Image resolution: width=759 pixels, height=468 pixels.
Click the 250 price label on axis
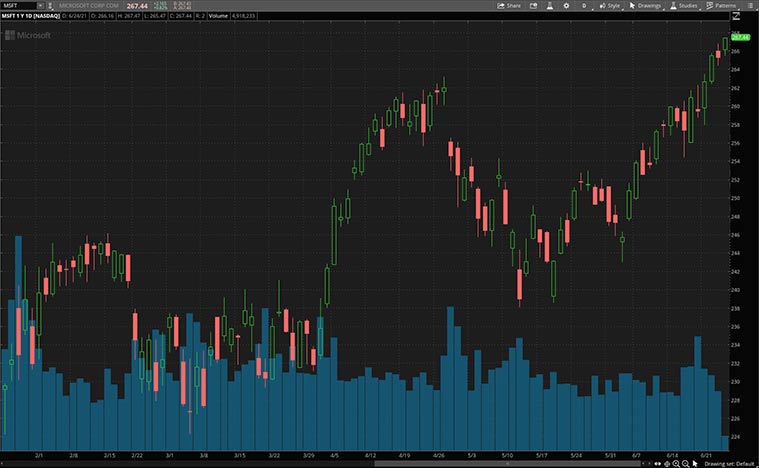pos(735,198)
